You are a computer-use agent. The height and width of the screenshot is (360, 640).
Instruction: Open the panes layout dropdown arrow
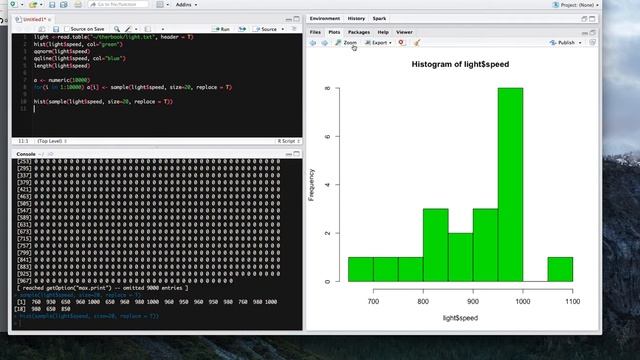(167, 5)
